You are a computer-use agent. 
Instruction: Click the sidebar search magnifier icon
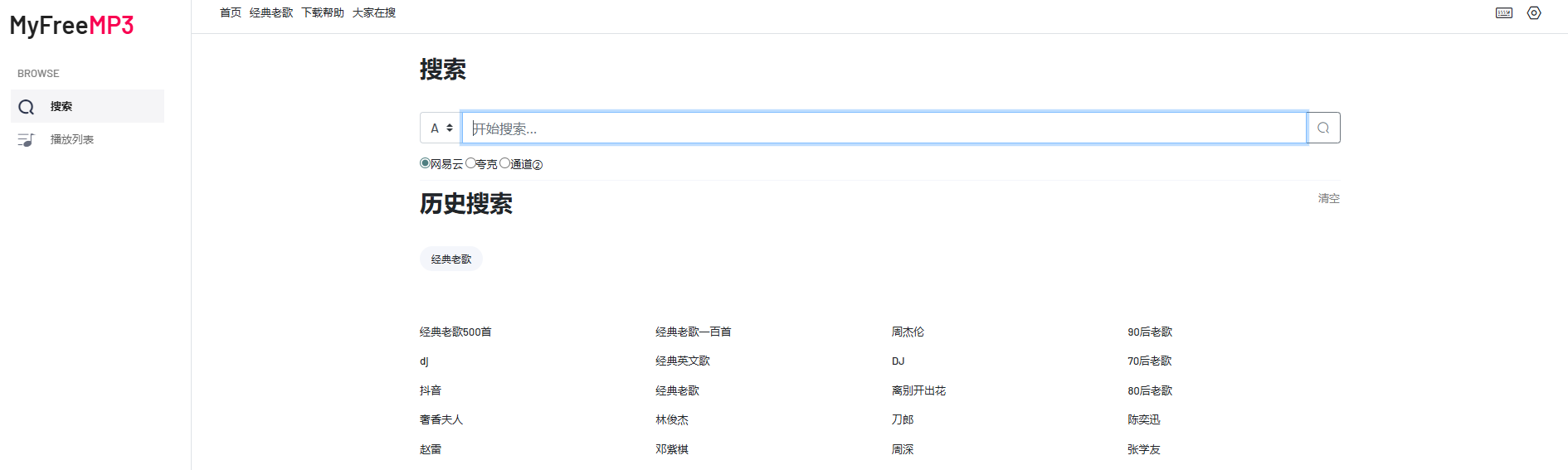27,107
